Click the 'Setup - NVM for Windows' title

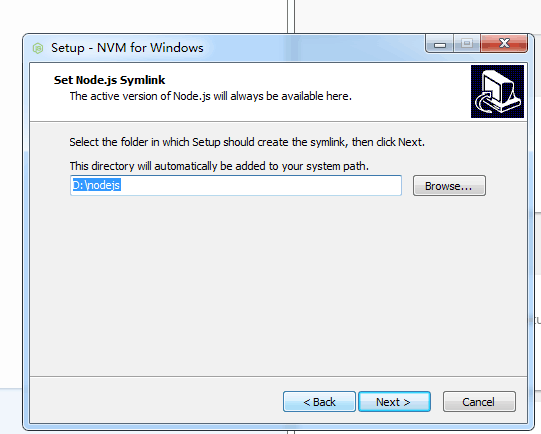(127, 48)
